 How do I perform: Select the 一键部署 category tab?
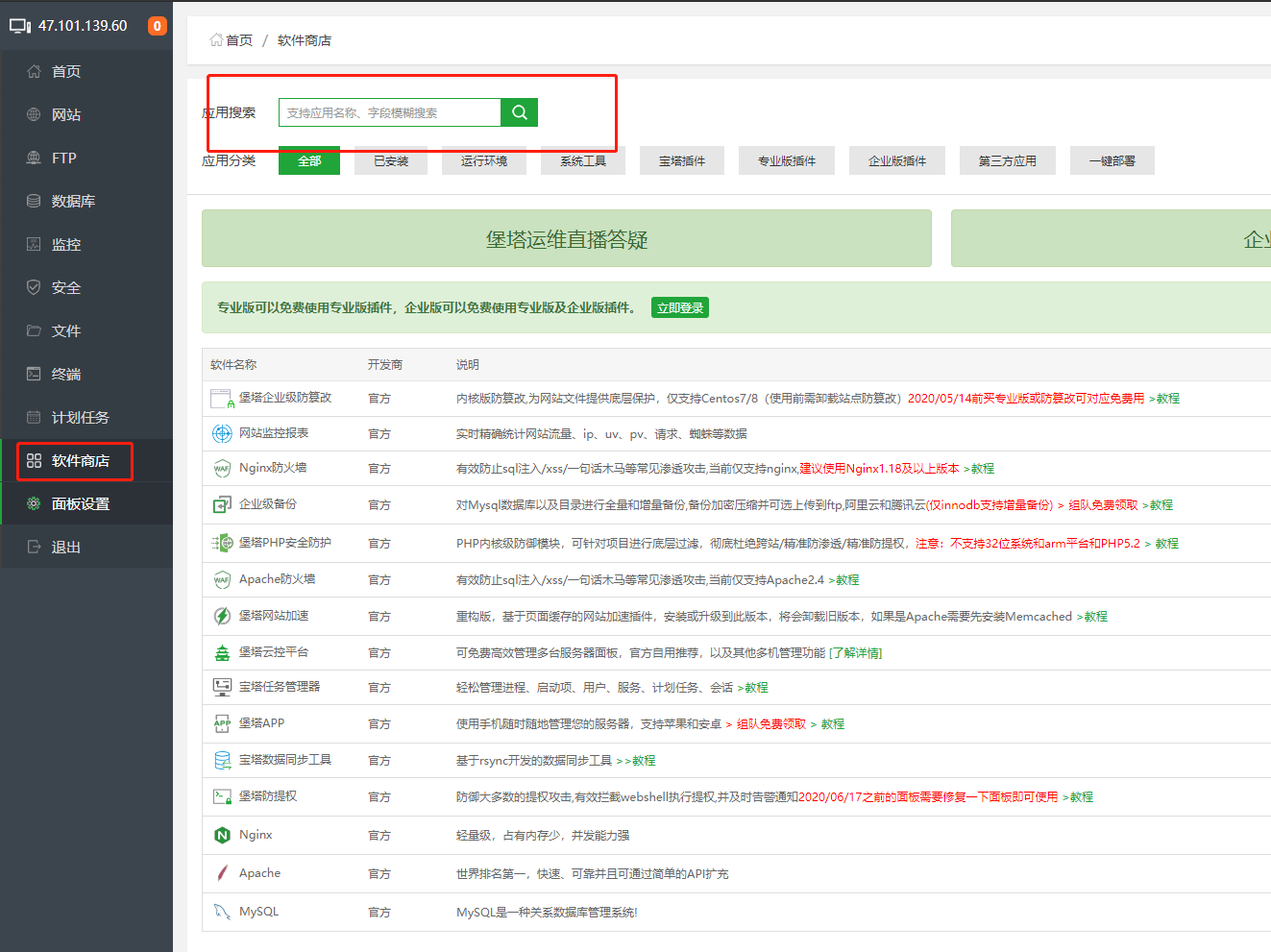1112,161
